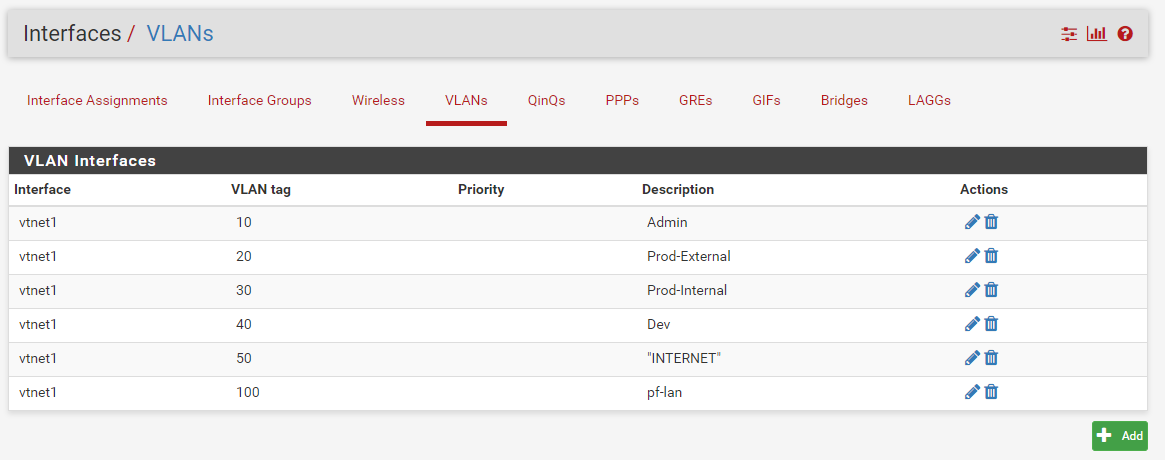The image size is (1165, 460).
Task: Delete the "INTERNET" VLAN 50 entry
Action: [x=991, y=358]
